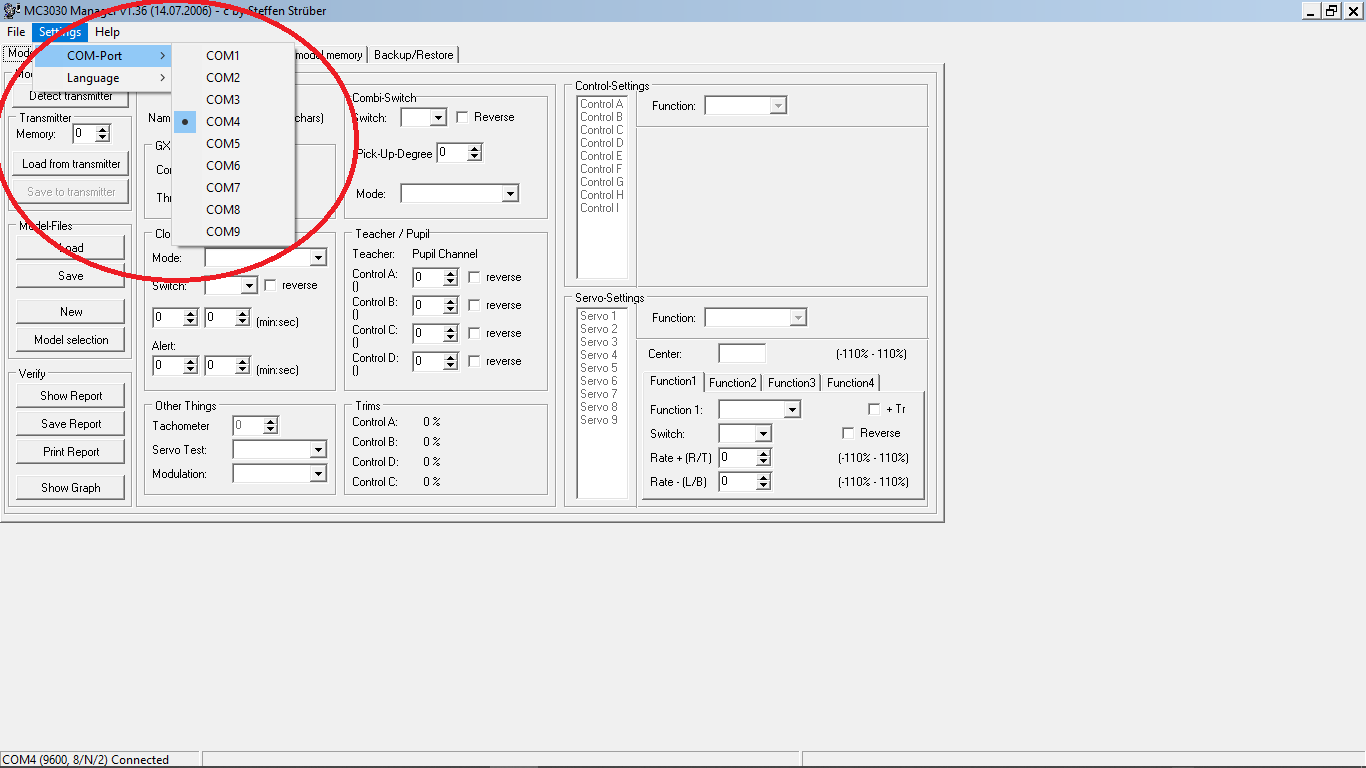Open the Help menu
Screen dimensions: 1366x768
click(107, 32)
